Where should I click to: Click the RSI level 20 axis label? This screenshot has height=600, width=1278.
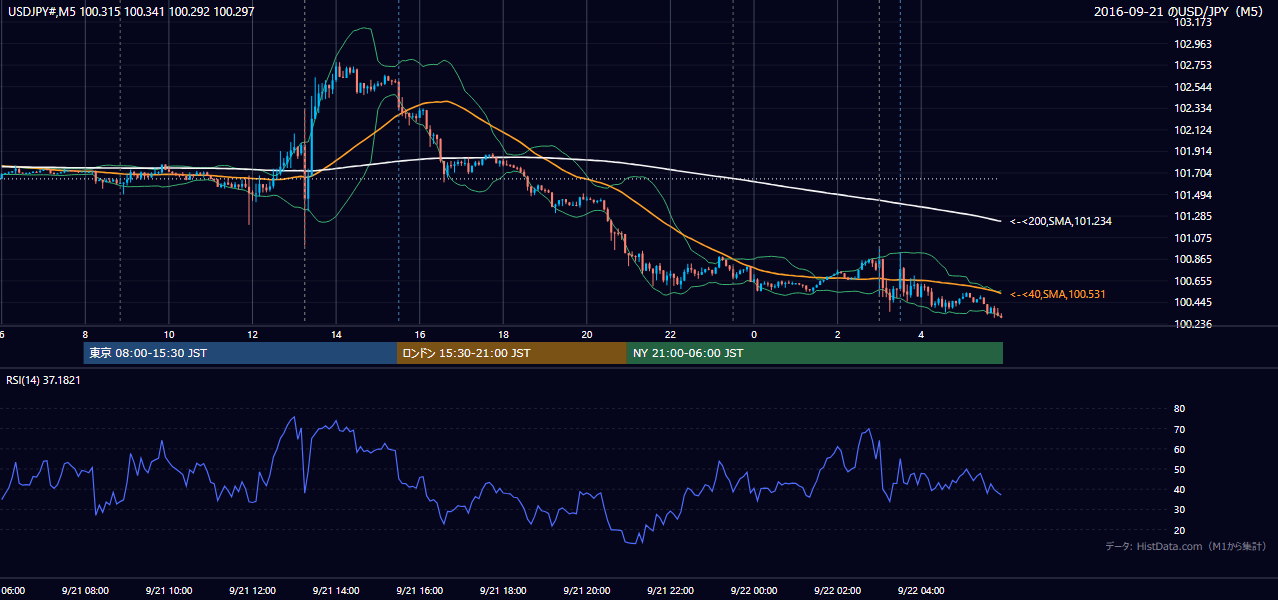pyautogui.click(x=1179, y=530)
